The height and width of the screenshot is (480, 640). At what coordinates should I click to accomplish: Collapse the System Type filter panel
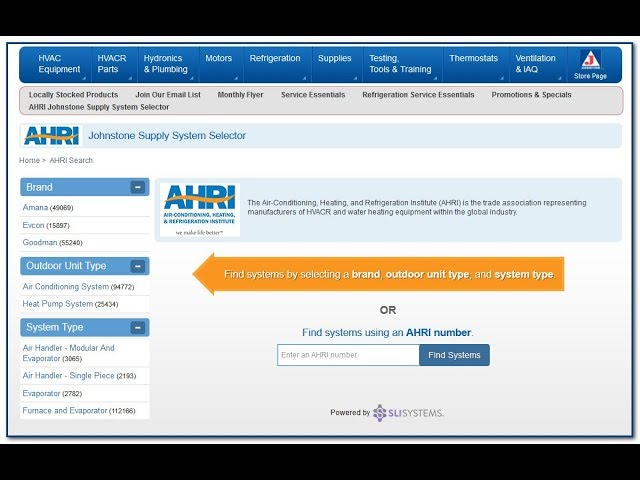138,327
